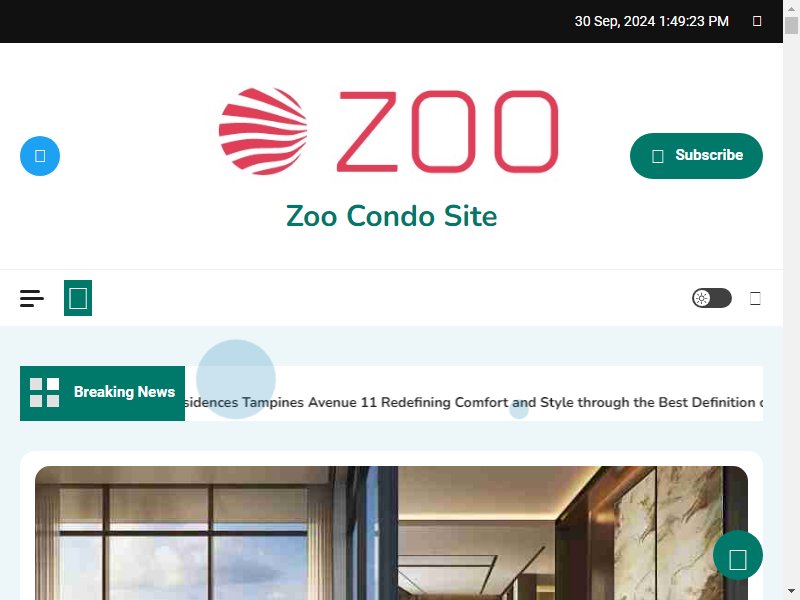Image resolution: width=800 pixels, height=600 pixels.
Task: Click the small icon right of theme toggle
Action: (x=755, y=298)
